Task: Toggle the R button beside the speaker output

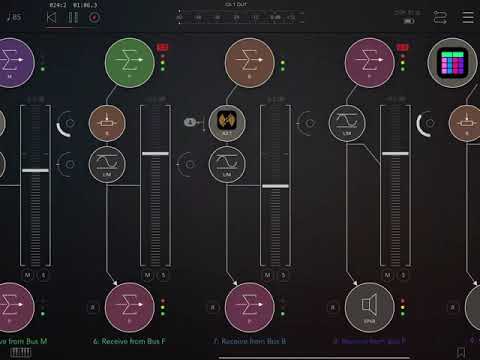Action: pyautogui.click(x=333, y=307)
